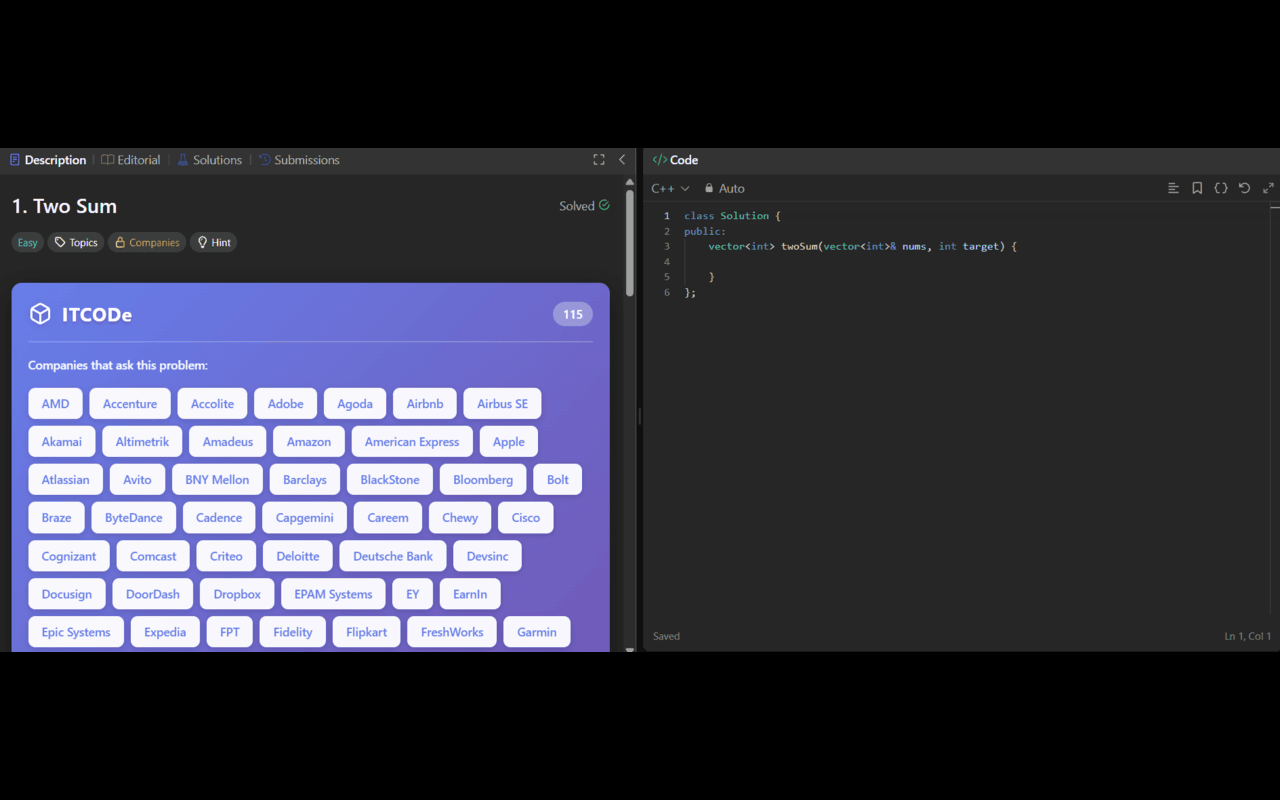Select the DoorDash company chip
1280x800 pixels.
(x=153, y=594)
